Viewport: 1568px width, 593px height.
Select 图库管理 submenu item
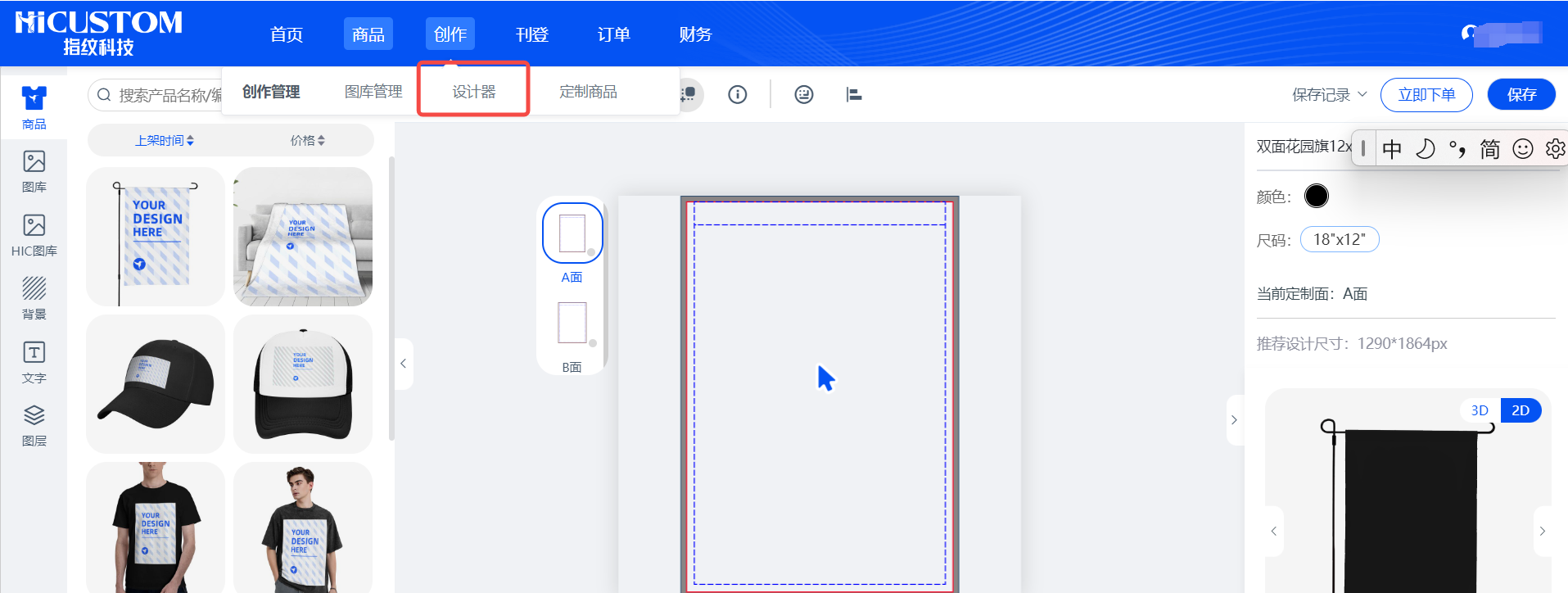click(373, 92)
